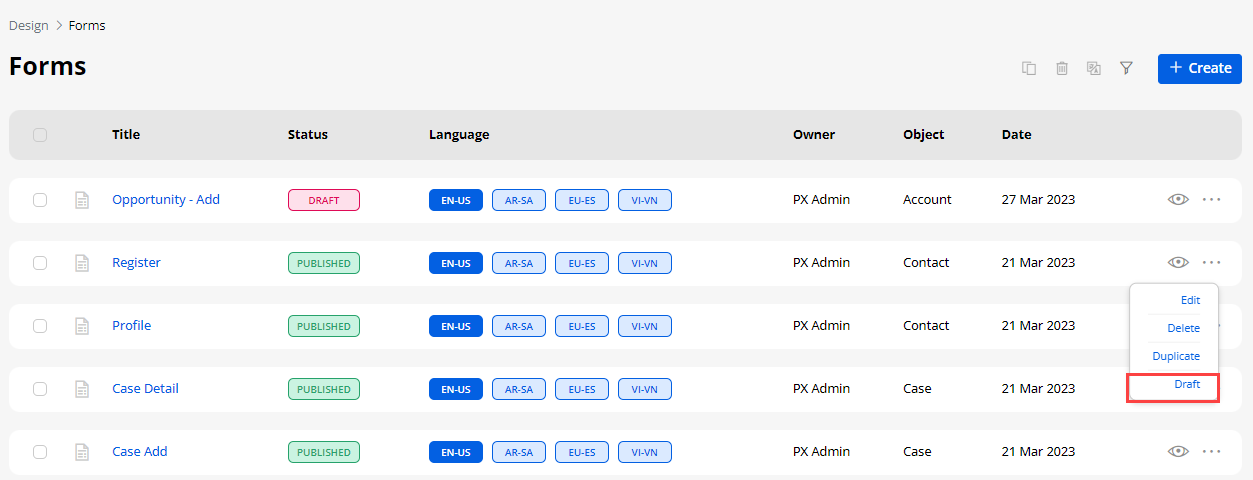Click the Create button
The height and width of the screenshot is (480, 1253).
1199,68
